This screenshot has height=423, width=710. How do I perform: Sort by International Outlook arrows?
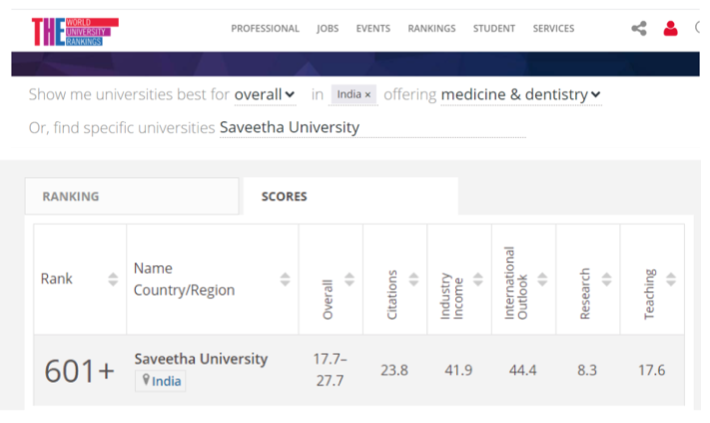[x=542, y=280]
